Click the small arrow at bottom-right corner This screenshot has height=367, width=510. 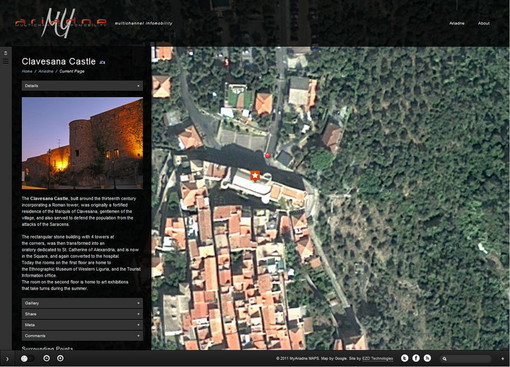click(x=503, y=359)
